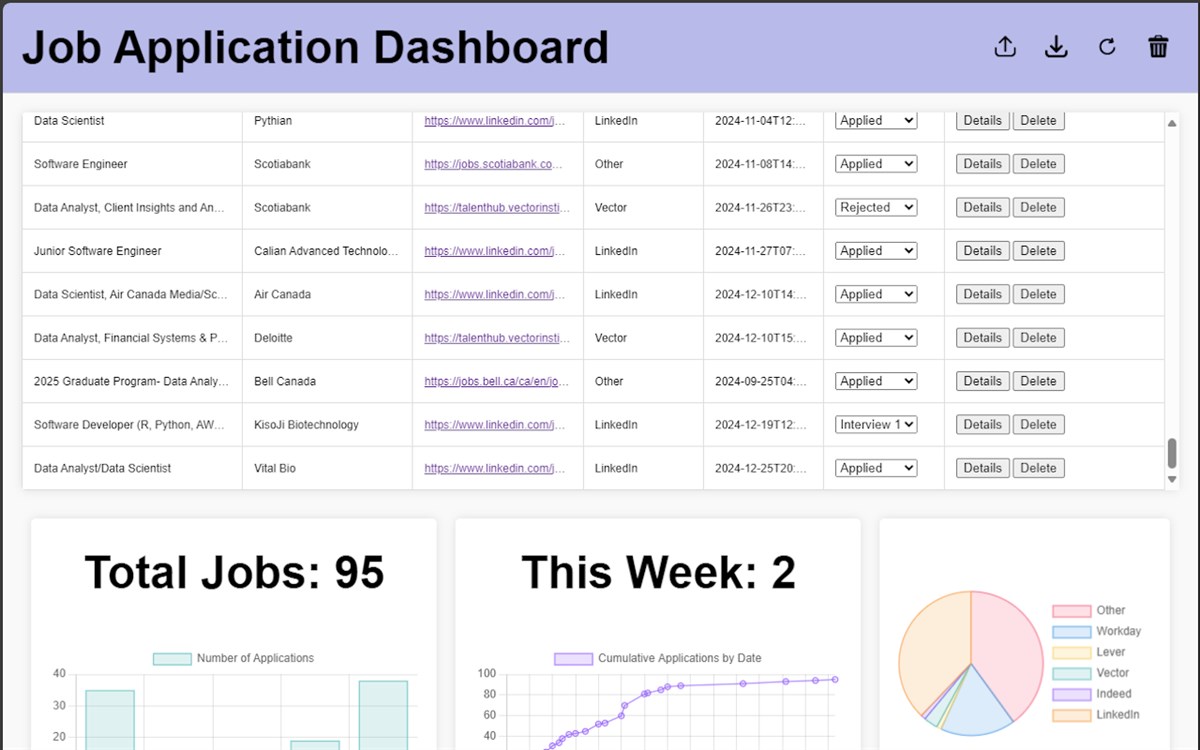Open Bell Canada jobs.bell.ca link
The image size is (1200, 750).
click(497, 381)
